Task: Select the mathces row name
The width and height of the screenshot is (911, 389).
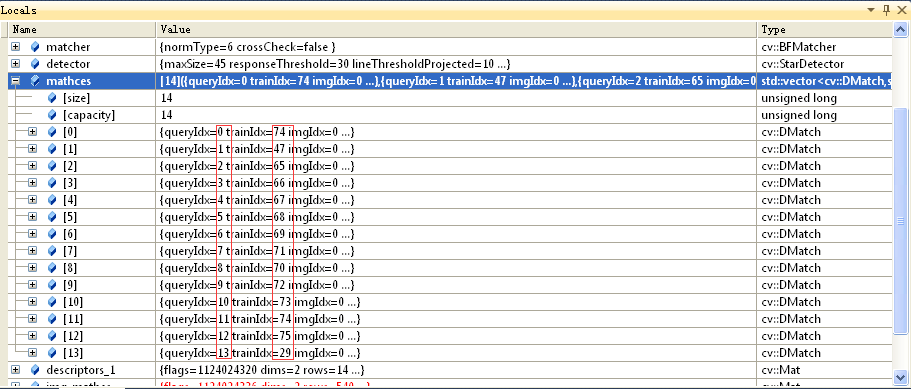Action: (69, 81)
